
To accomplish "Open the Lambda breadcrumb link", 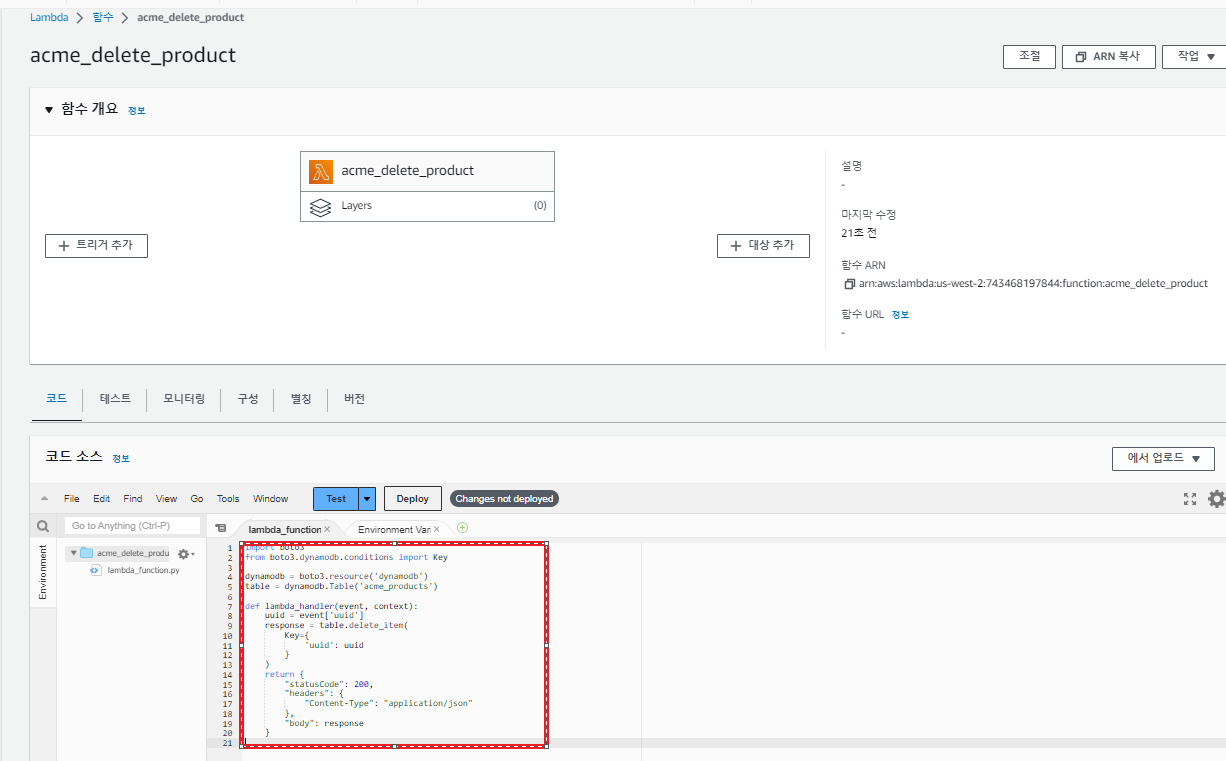I will (49, 17).
